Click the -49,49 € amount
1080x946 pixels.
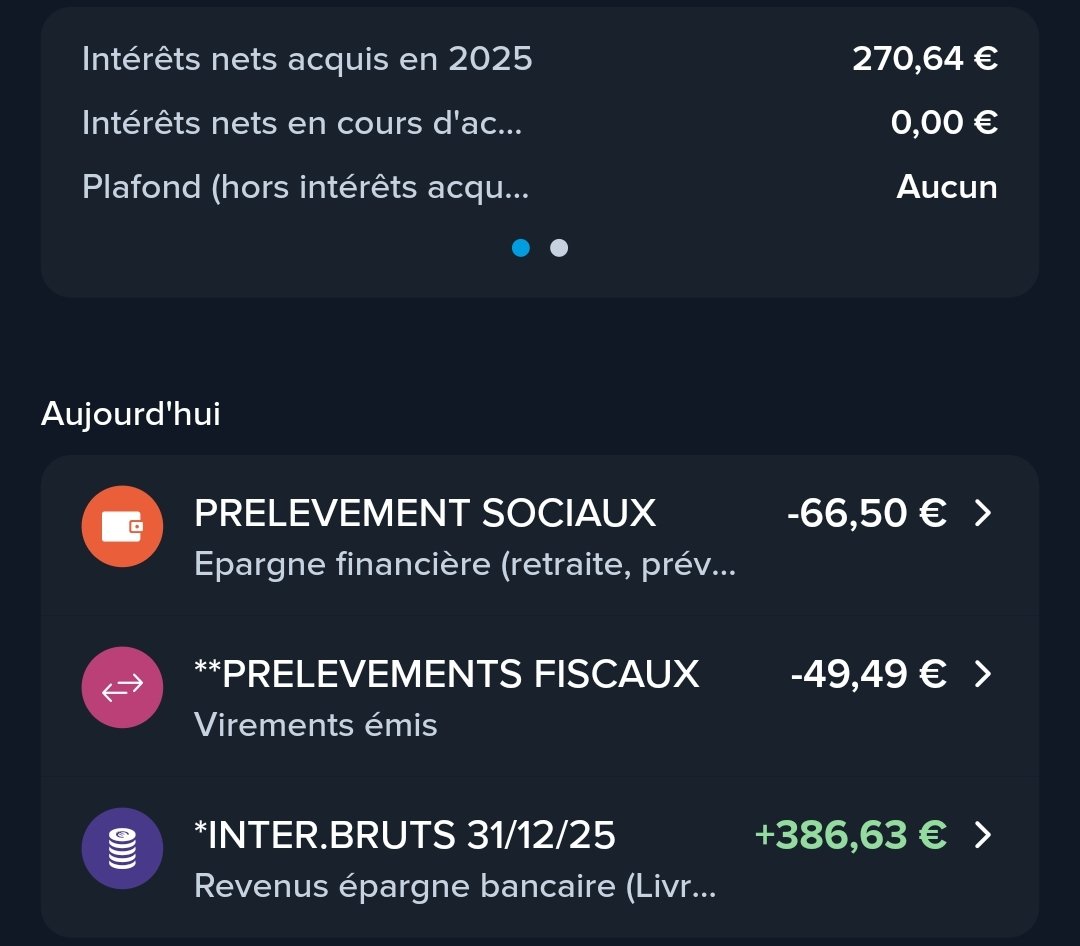(x=868, y=674)
